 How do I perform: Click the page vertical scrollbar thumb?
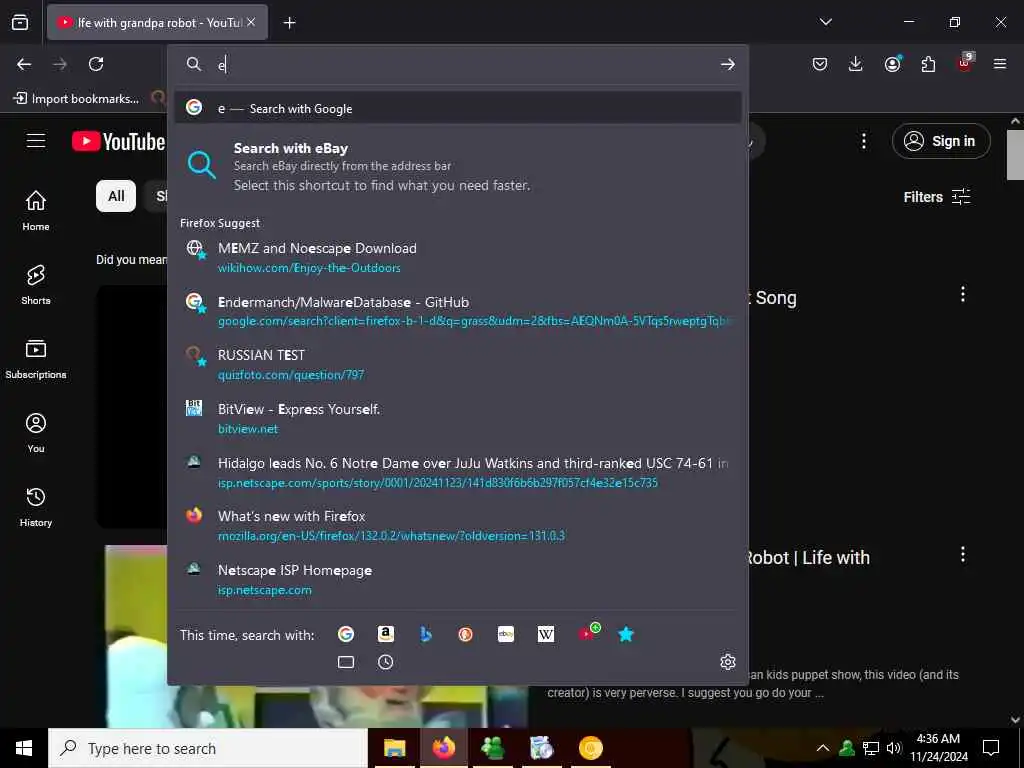1015,154
